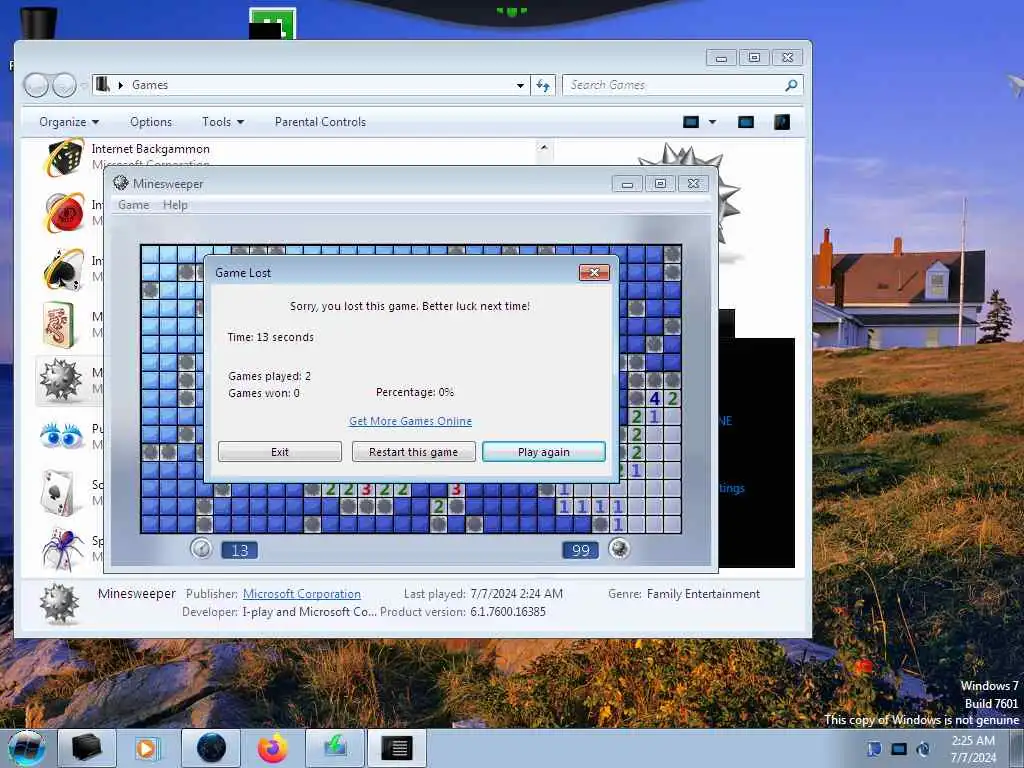Select Internet Backgammon game icon
Viewport: 1024px width, 768px height.
point(63,157)
